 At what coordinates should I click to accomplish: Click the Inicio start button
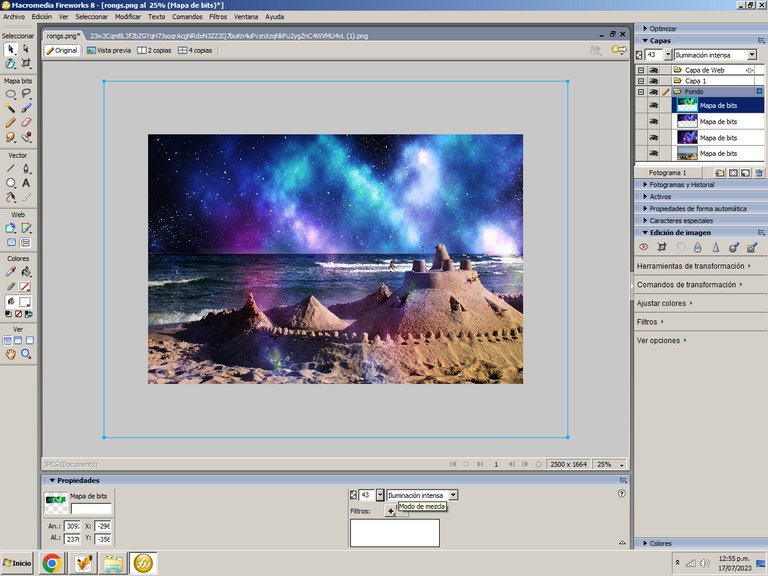18,563
